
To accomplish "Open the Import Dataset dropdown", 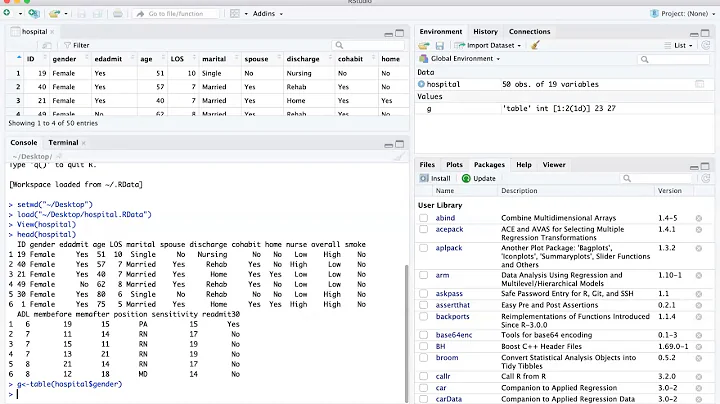I will coord(488,45).
